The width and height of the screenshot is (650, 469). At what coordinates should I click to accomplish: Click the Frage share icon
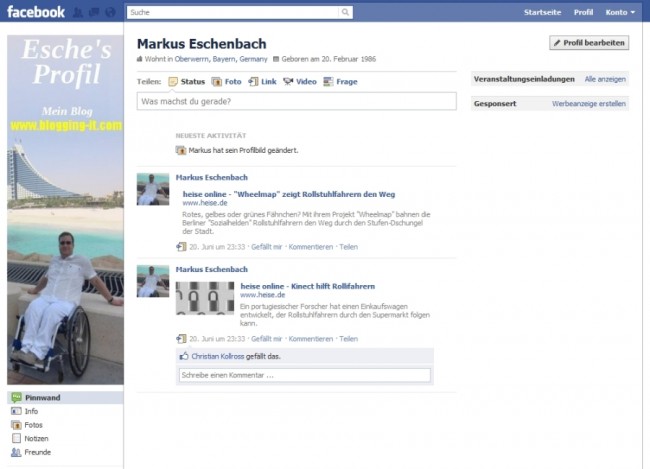[x=328, y=82]
